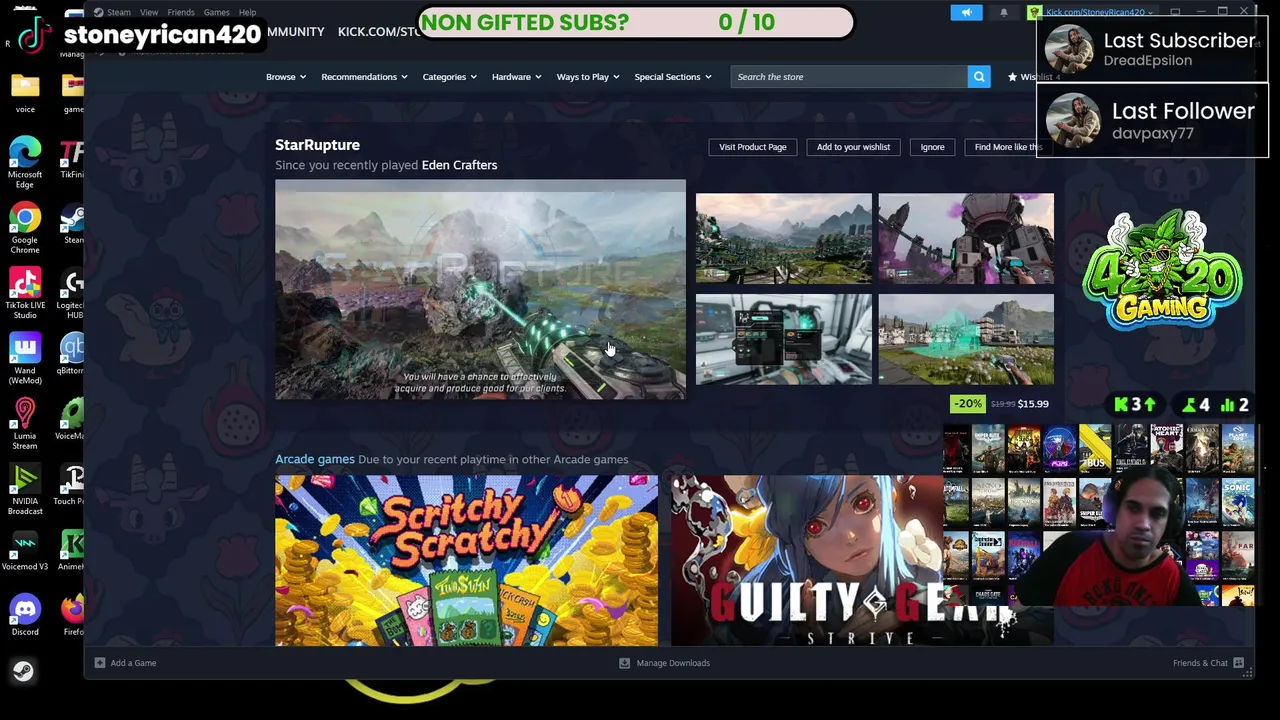Image resolution: width=1280 pixels, height=720 pixels.
Task: Click the StarRupture game title
Action: click(x=317, y=145)
